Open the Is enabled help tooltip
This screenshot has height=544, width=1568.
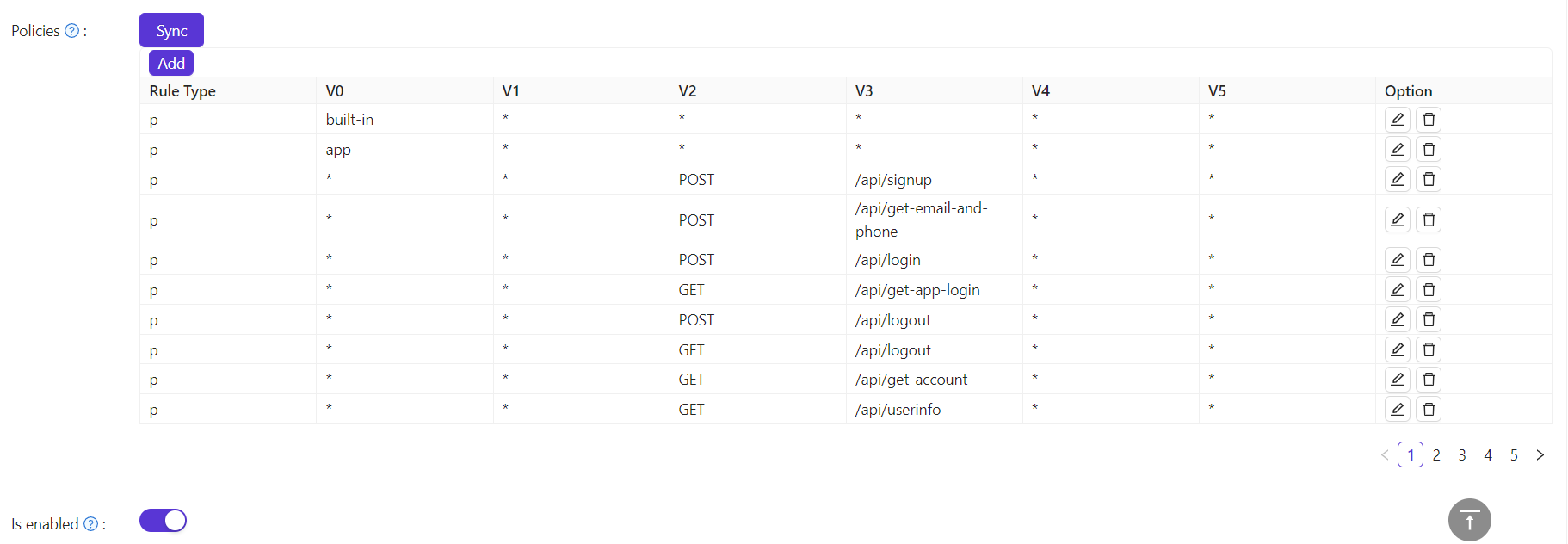[92, 523]
